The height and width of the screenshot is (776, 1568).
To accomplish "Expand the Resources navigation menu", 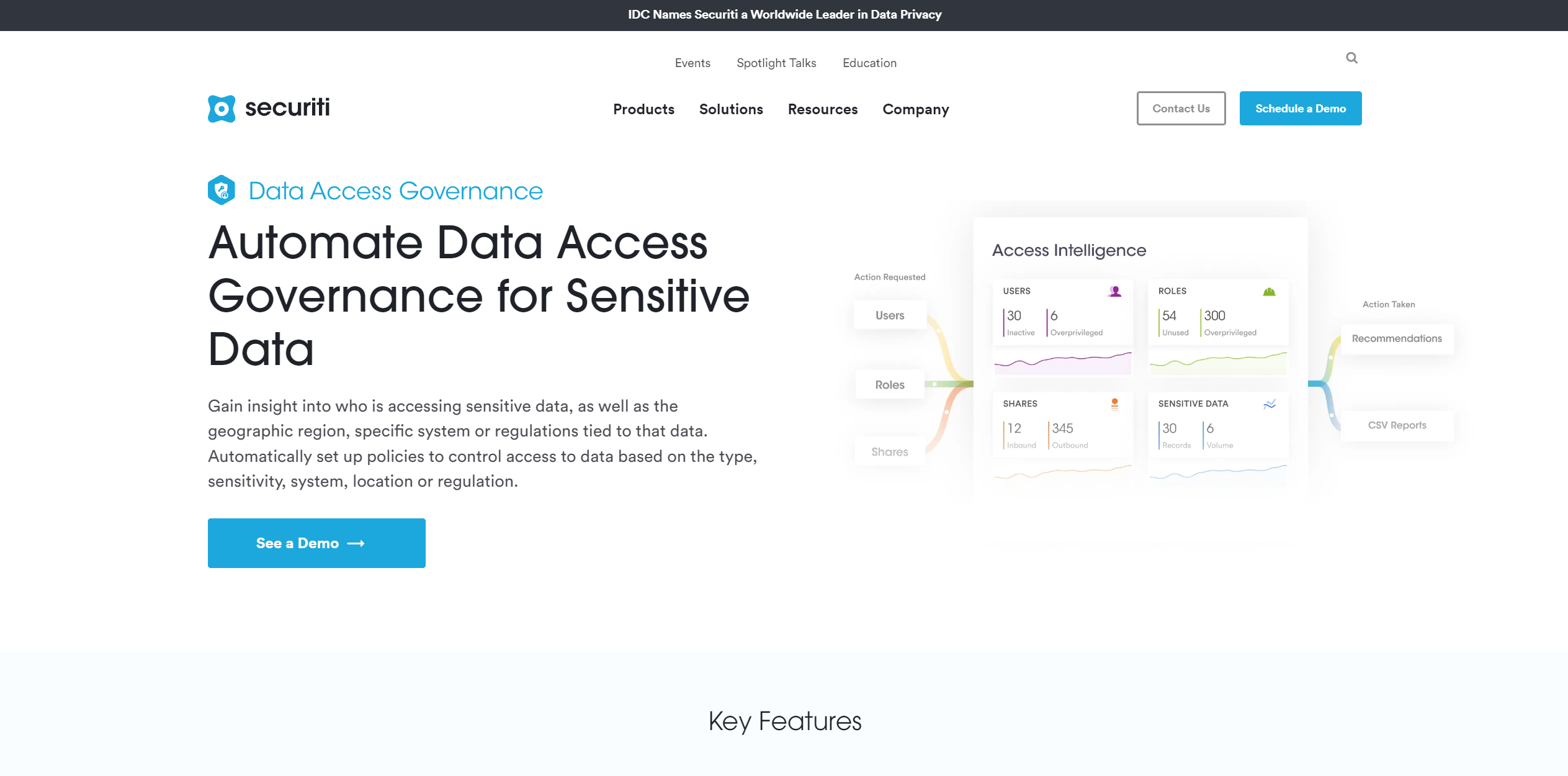I will 822,108.
